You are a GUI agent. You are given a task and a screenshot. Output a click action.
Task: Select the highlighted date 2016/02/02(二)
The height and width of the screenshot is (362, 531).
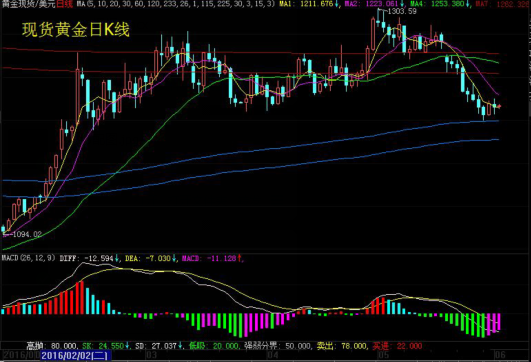pos(76,356)
